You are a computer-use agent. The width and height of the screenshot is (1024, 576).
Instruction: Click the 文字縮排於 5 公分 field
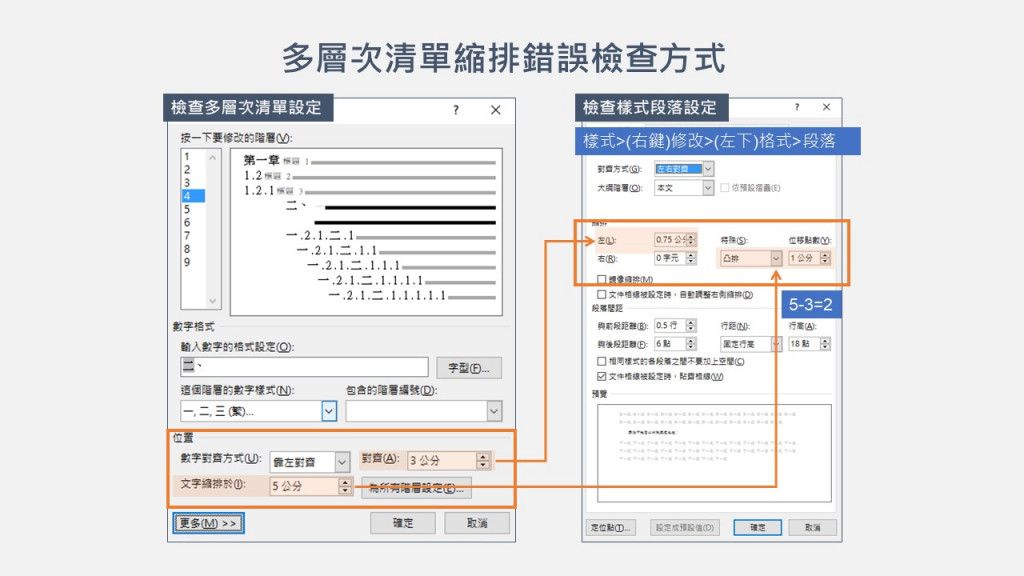coord(304,486)
